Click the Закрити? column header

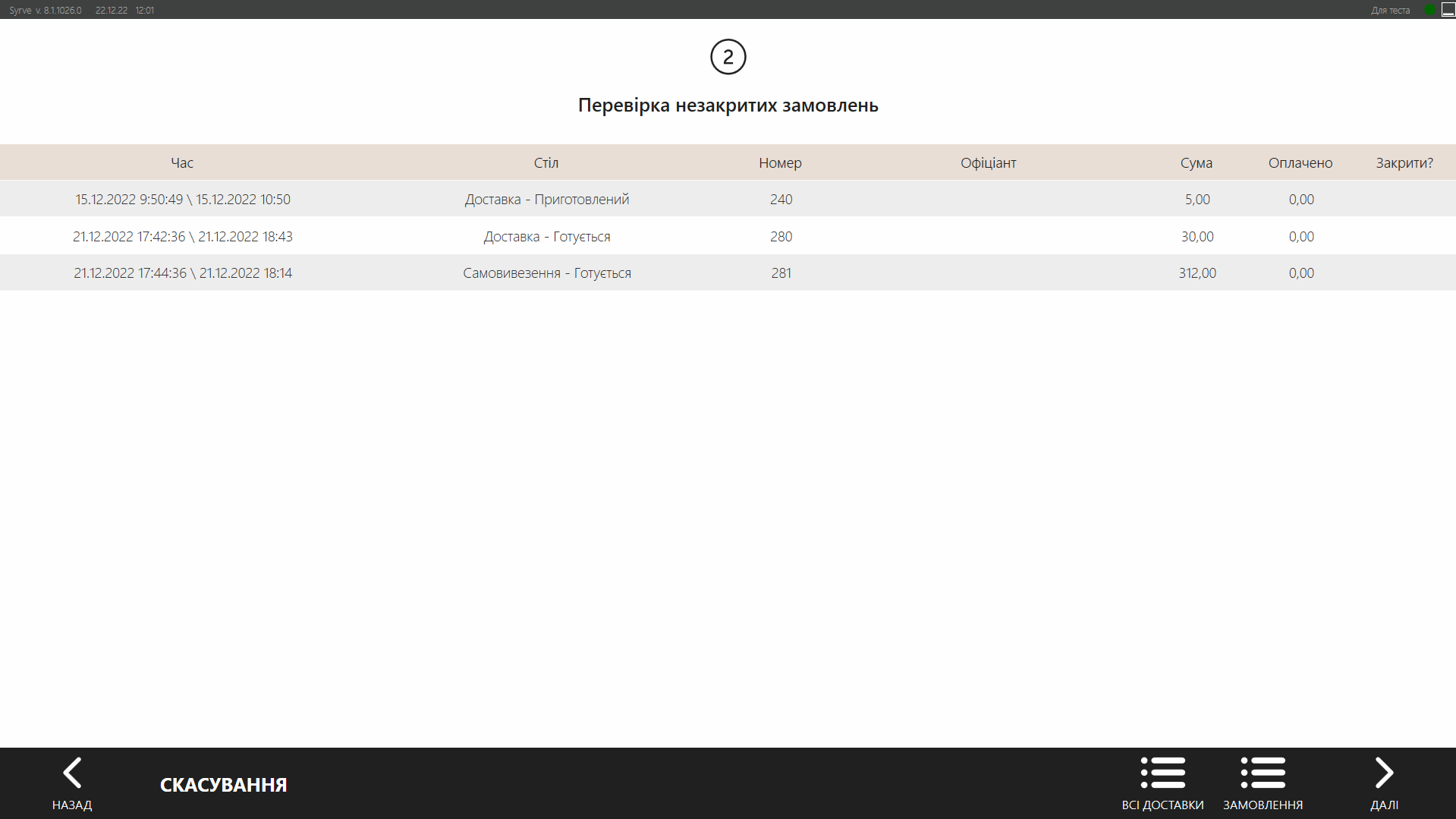(x=1404, y=162)
